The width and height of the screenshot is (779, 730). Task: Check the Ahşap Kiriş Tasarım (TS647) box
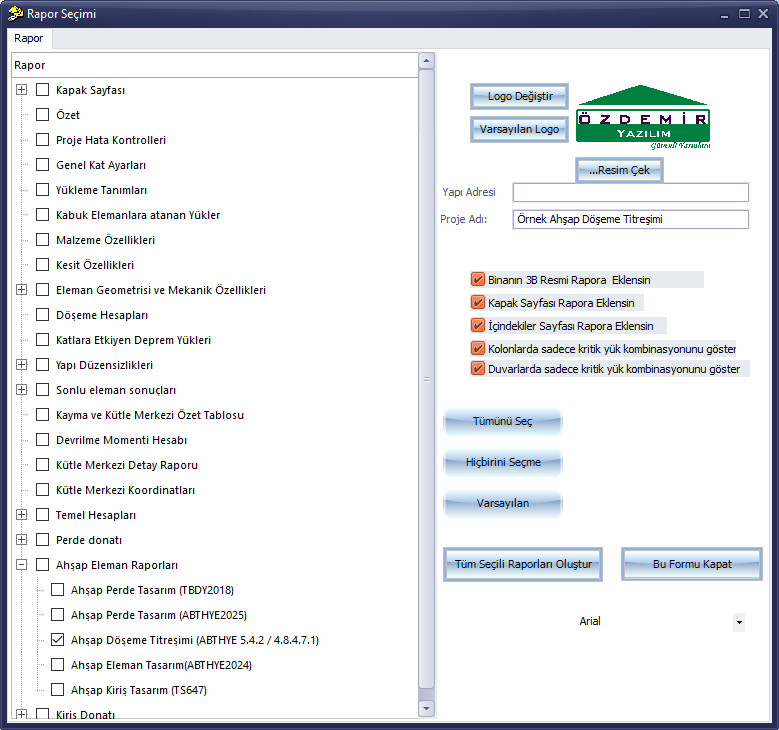[x=58, y=690]
